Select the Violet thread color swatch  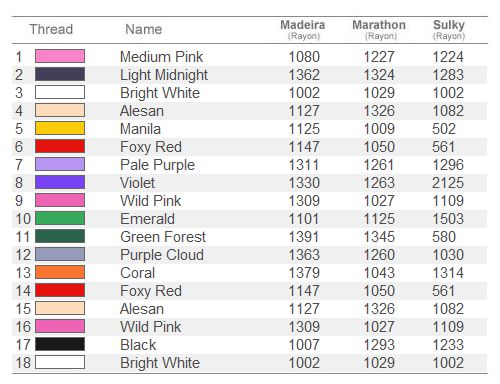coord(60,182)
